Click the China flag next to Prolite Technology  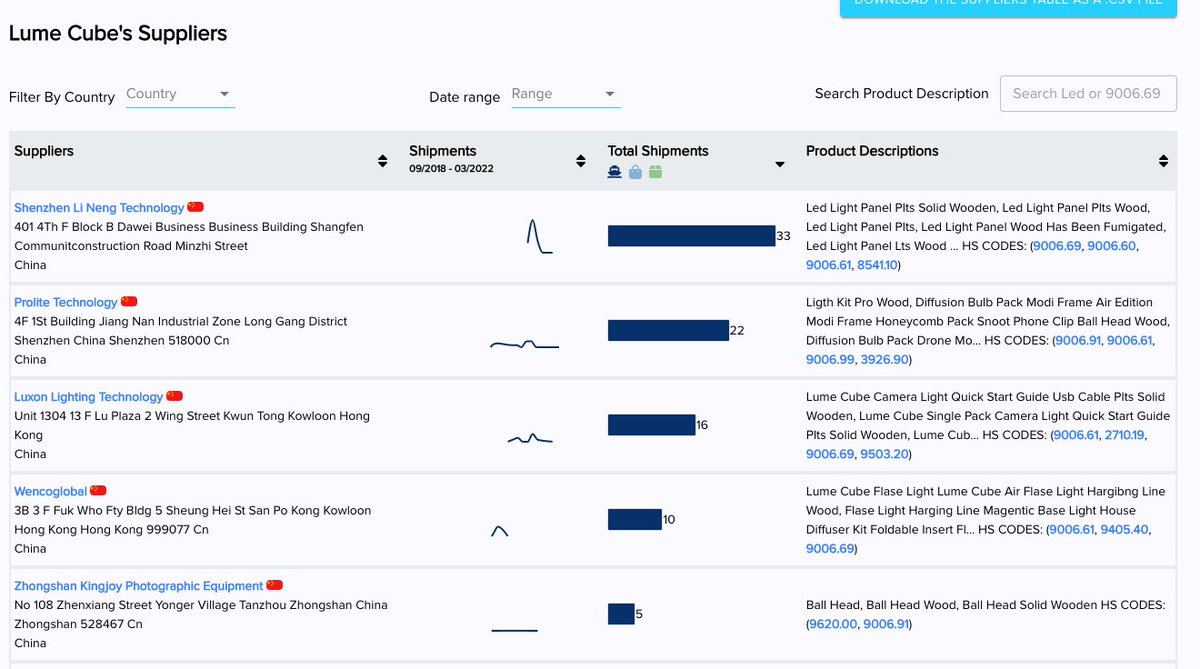point(129,301)
